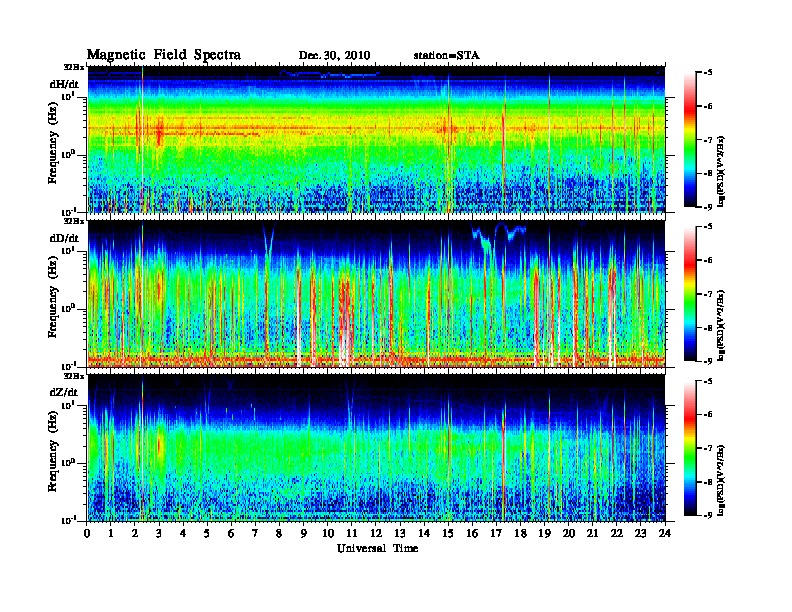Click the -8 label on dH/dt colorbar
The height and width of the screenshot is (612, 792).
tap(708, 173)
